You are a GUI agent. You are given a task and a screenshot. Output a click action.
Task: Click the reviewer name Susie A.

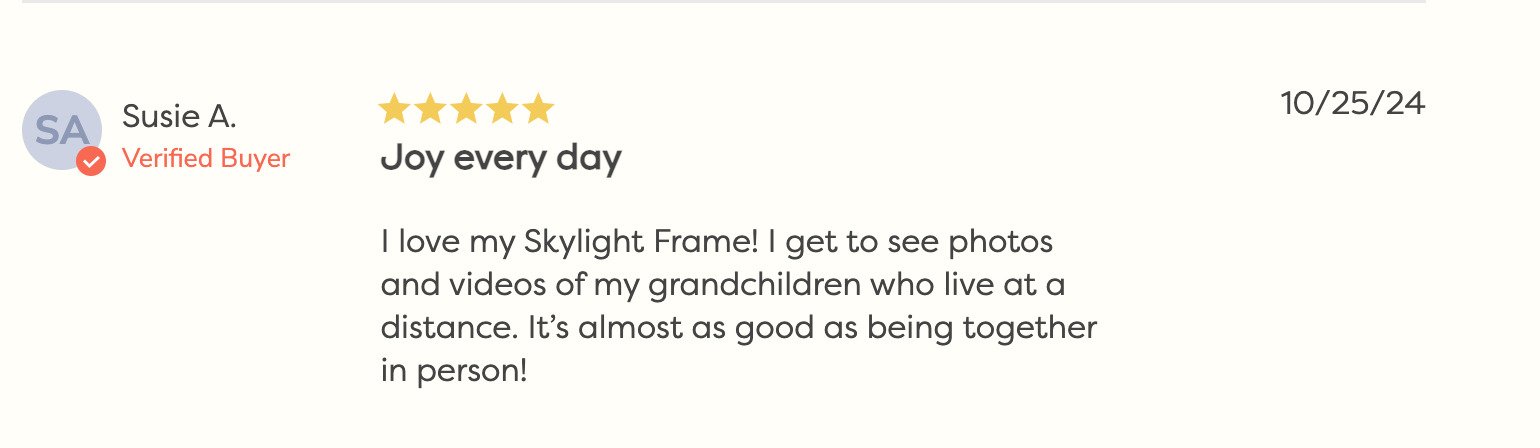(x=179, y=117)
